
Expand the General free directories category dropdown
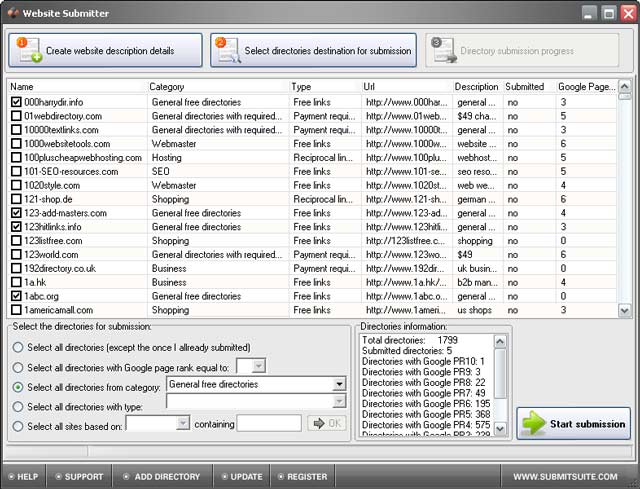(x=339, y=384)
